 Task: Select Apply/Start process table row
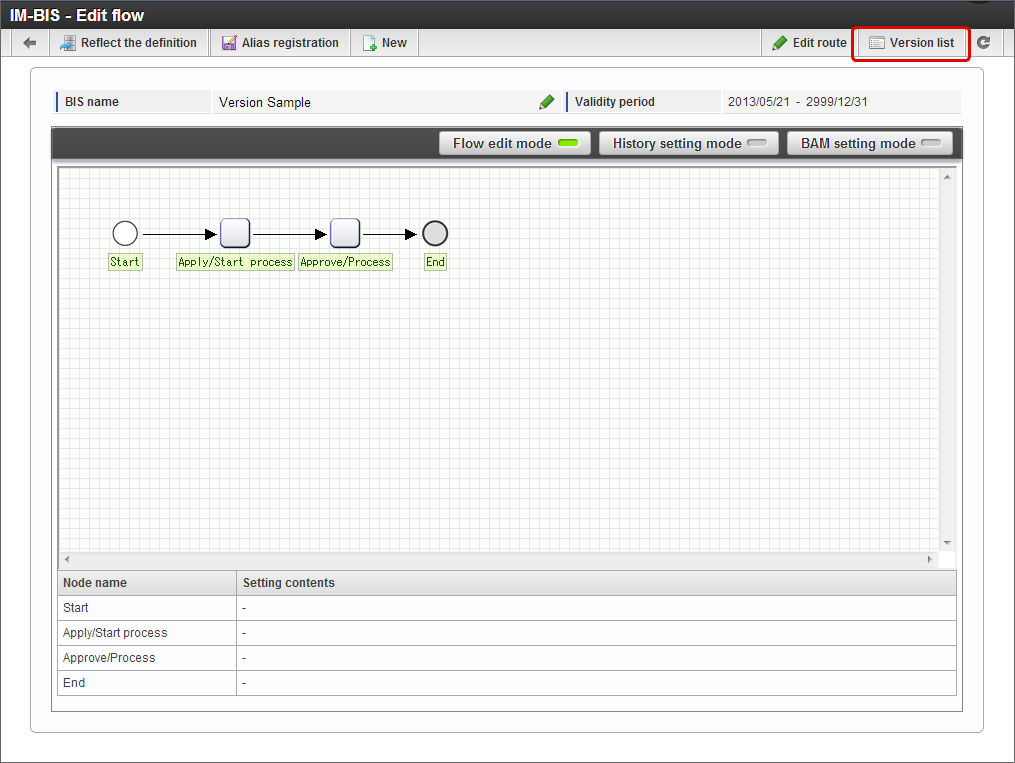(507, 633)
